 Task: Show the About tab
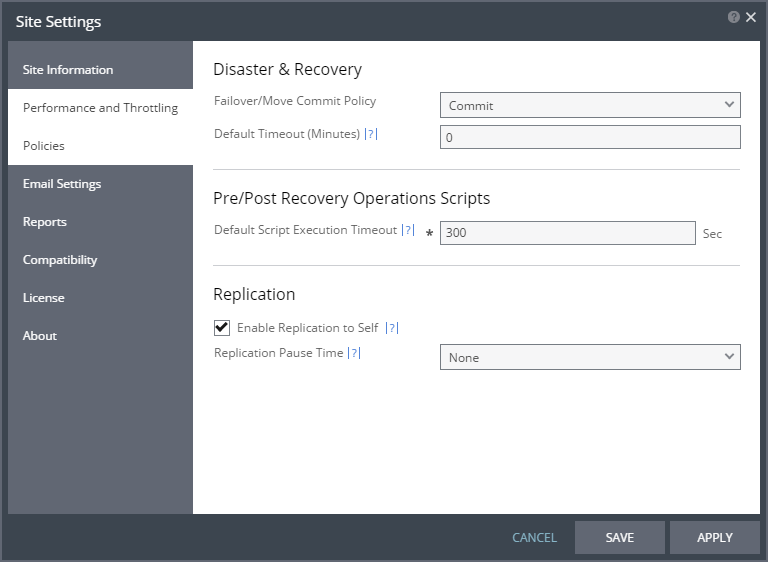click(100, 336)
